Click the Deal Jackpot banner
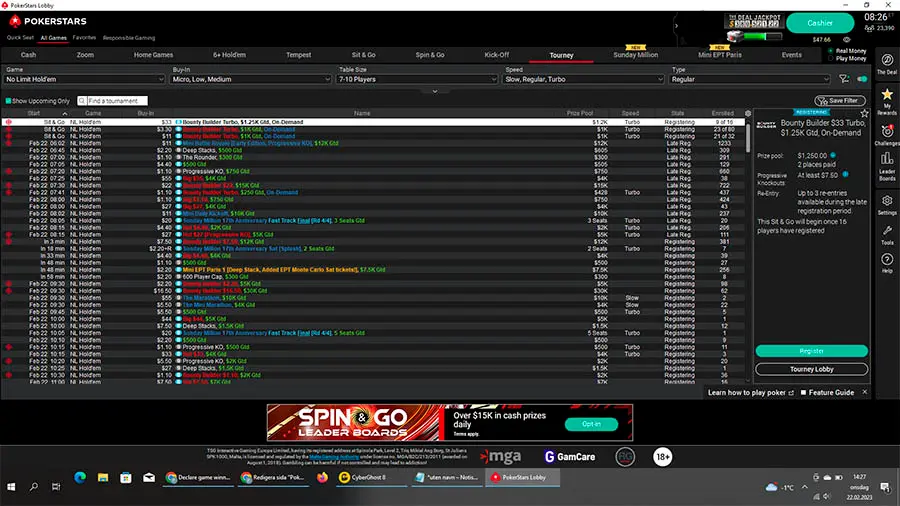Screen dimensions: 900x506 pos(754,21)
